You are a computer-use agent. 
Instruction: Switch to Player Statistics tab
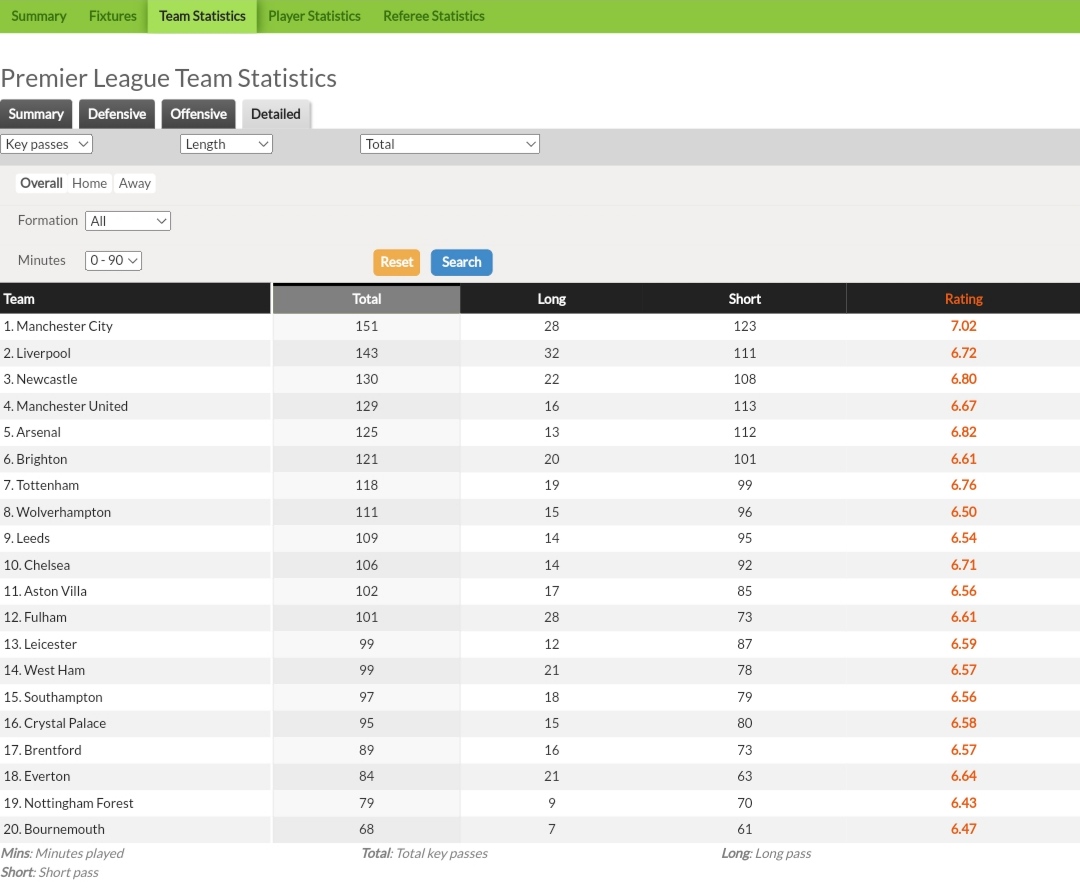click(314, 16)
